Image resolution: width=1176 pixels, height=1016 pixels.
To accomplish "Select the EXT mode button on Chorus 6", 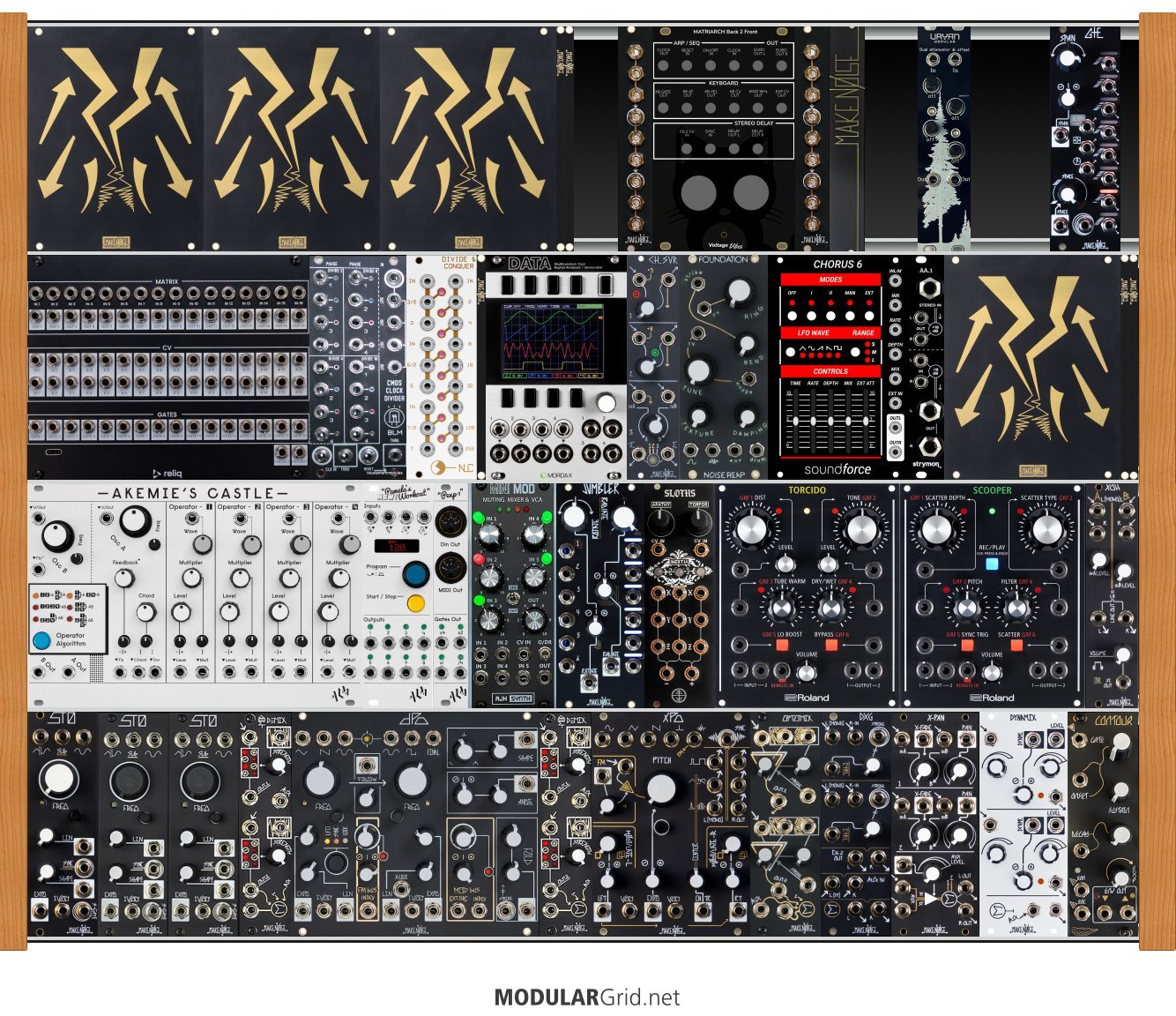I will tap(869, 315).
